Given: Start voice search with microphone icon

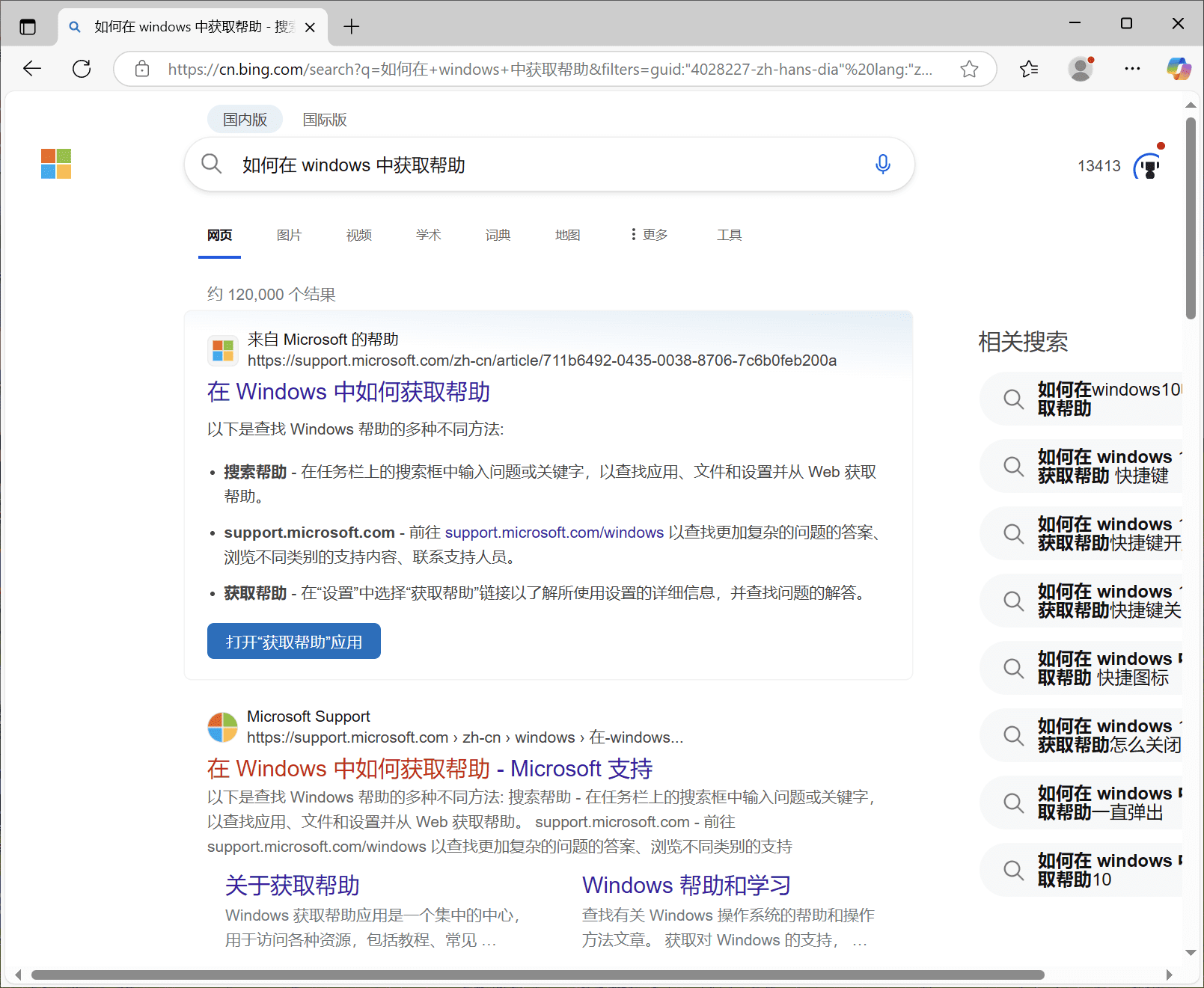Looking at the screenshot, I should pyautogui.click(x=883, y=165).
